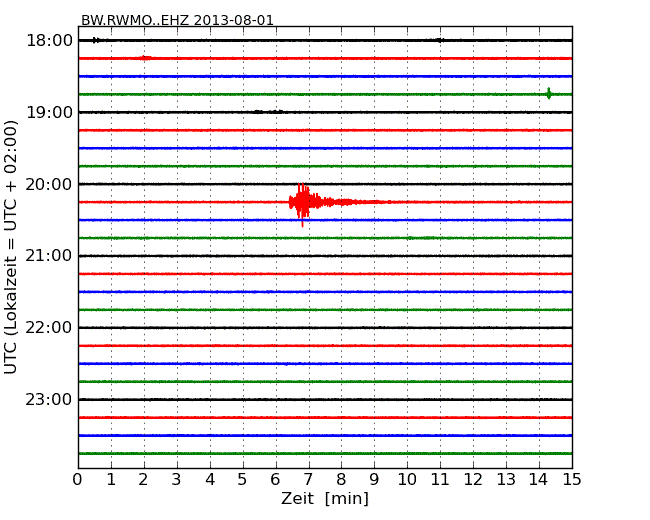Click the x-axis tick label 12
The height and width of the screenshot is (520, 650).
(x=473, y=480)
